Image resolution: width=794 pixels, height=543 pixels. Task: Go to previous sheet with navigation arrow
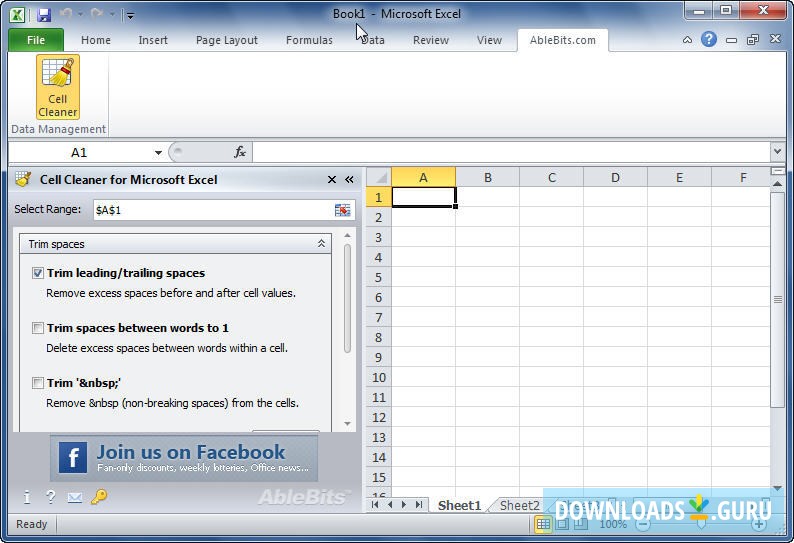coord(390,505)
